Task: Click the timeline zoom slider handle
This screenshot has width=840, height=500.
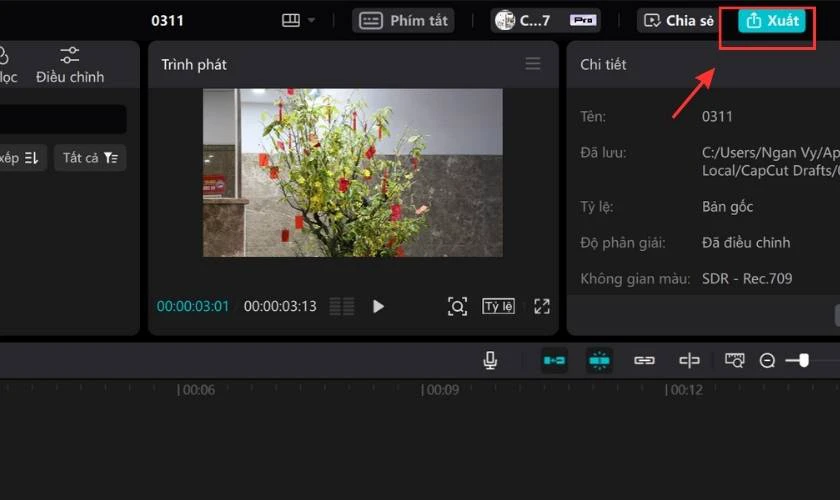Action: pyautogui.click(x=804, y=361)
